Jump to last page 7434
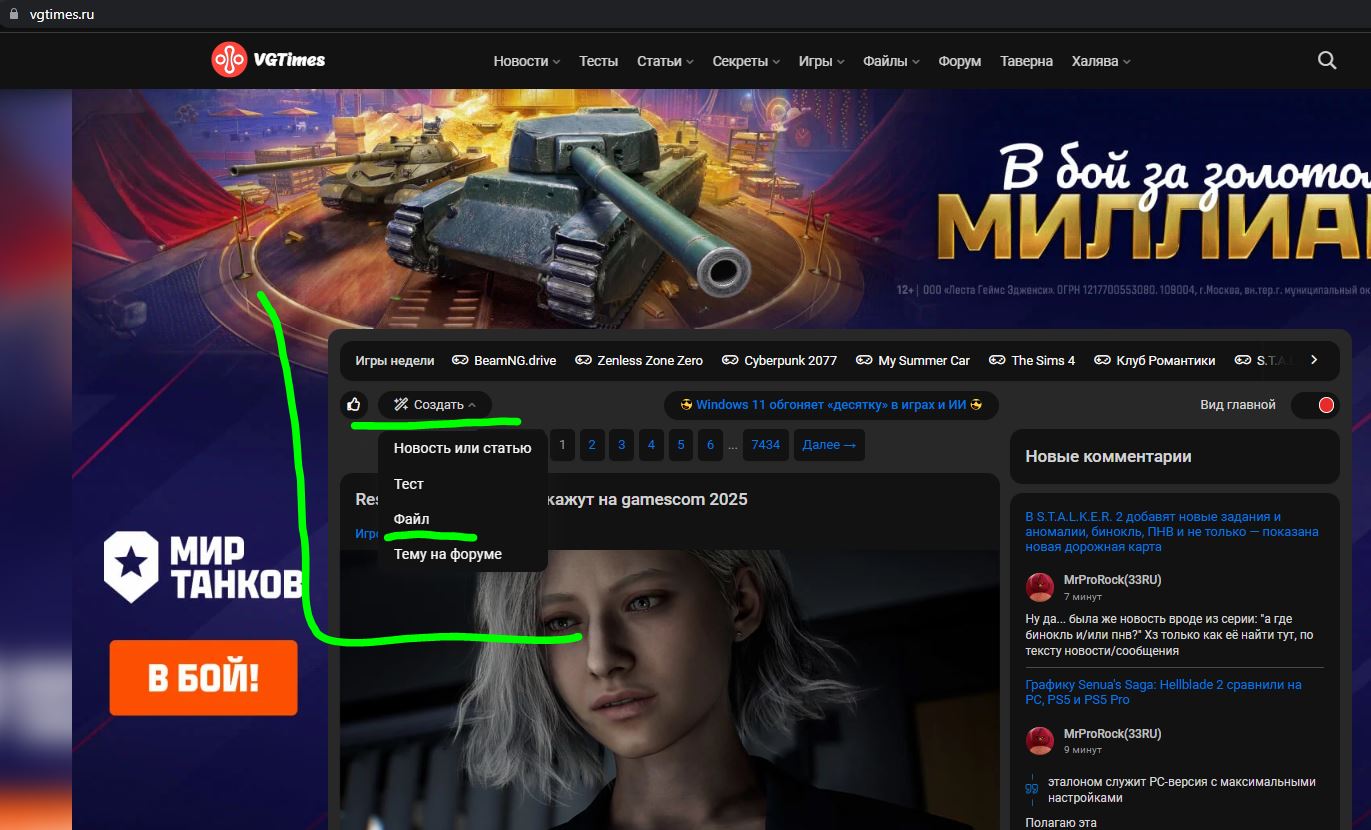This screenshot has width=1371, height=830. [x=765, y=445]
